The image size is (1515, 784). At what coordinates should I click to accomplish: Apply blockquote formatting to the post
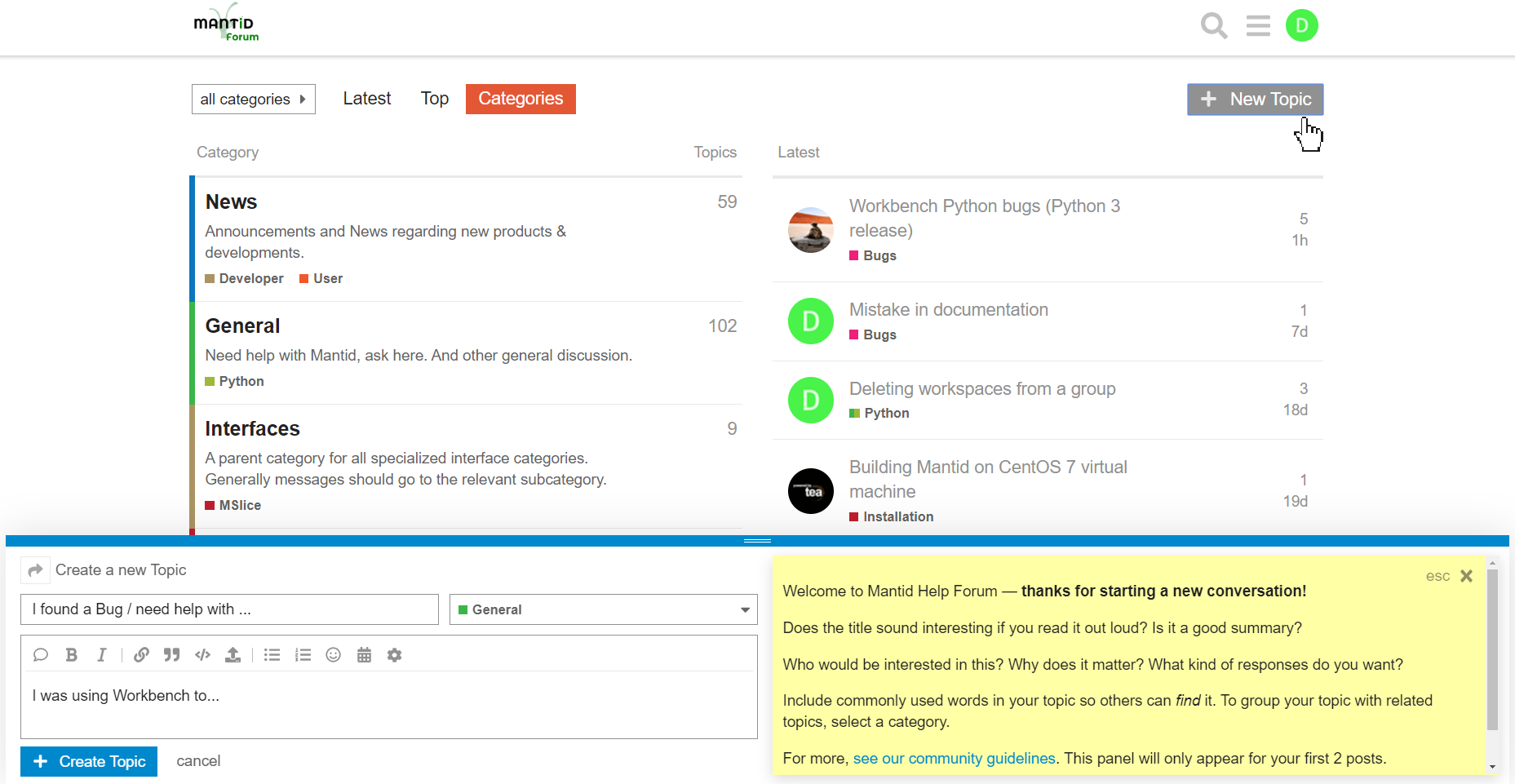[171, 654]
